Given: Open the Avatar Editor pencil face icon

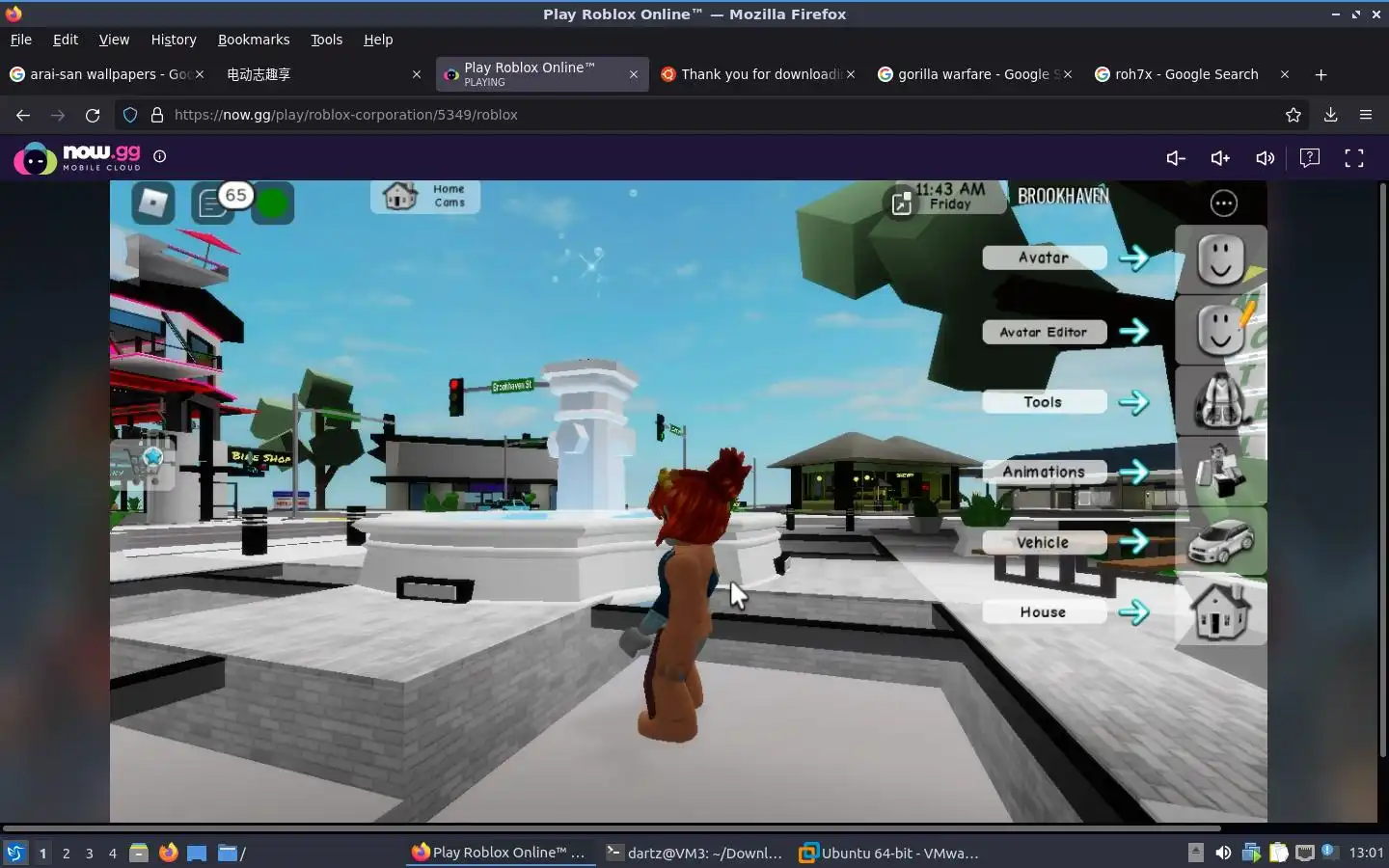Looking at the screenshot, I should [x=1220, y=331].
